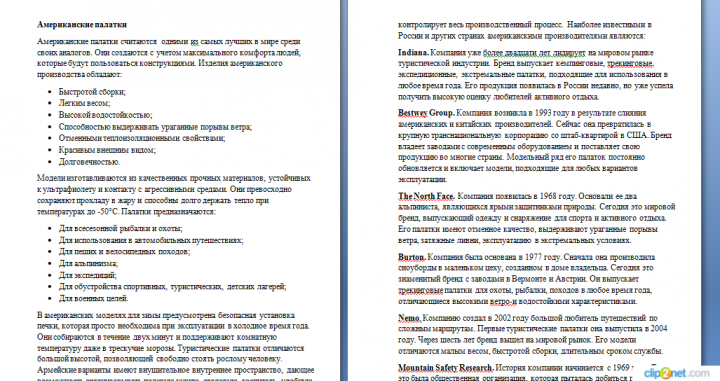
Task: Click the underlined word "трекинговые" in the Burton paragraph
Action: (x=421, y=291)
